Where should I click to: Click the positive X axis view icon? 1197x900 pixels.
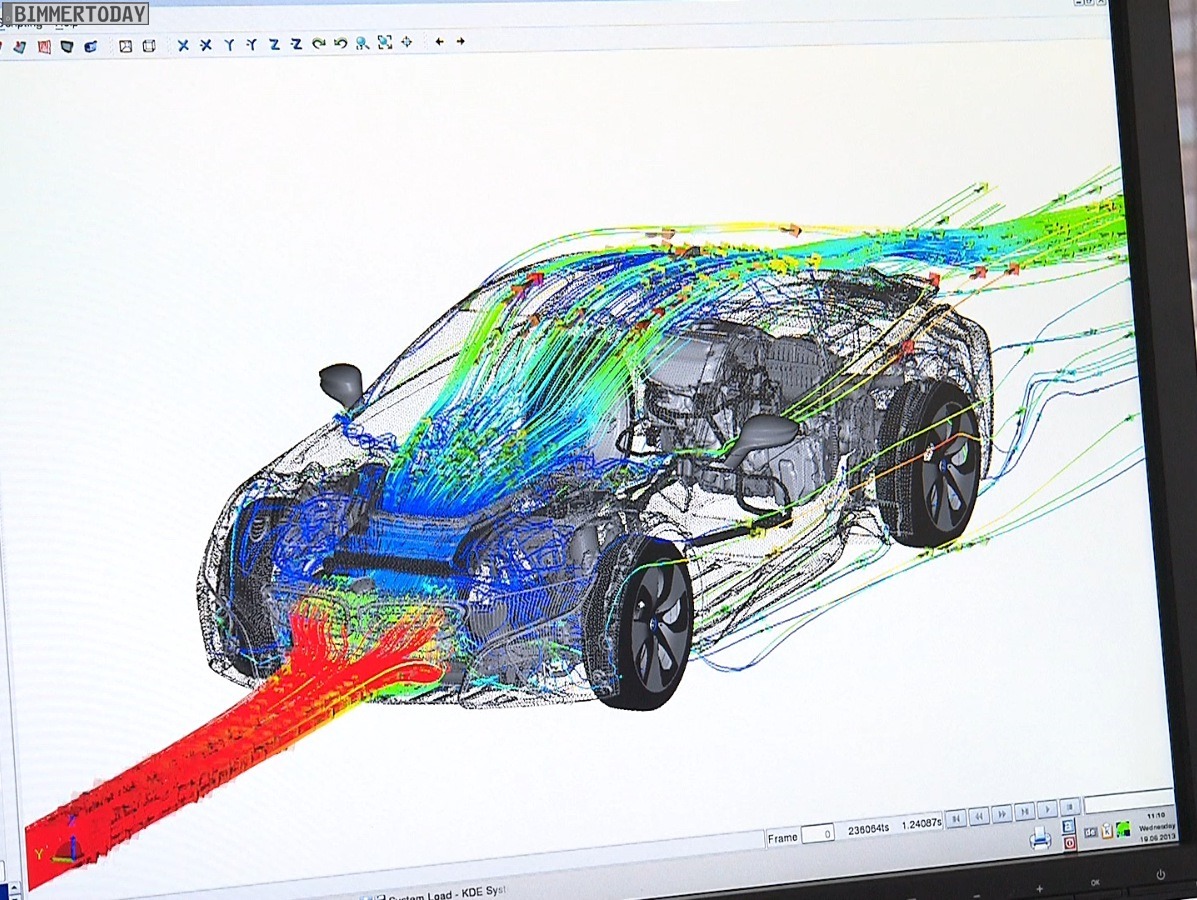pyautogui.click(x=183, y=45)
